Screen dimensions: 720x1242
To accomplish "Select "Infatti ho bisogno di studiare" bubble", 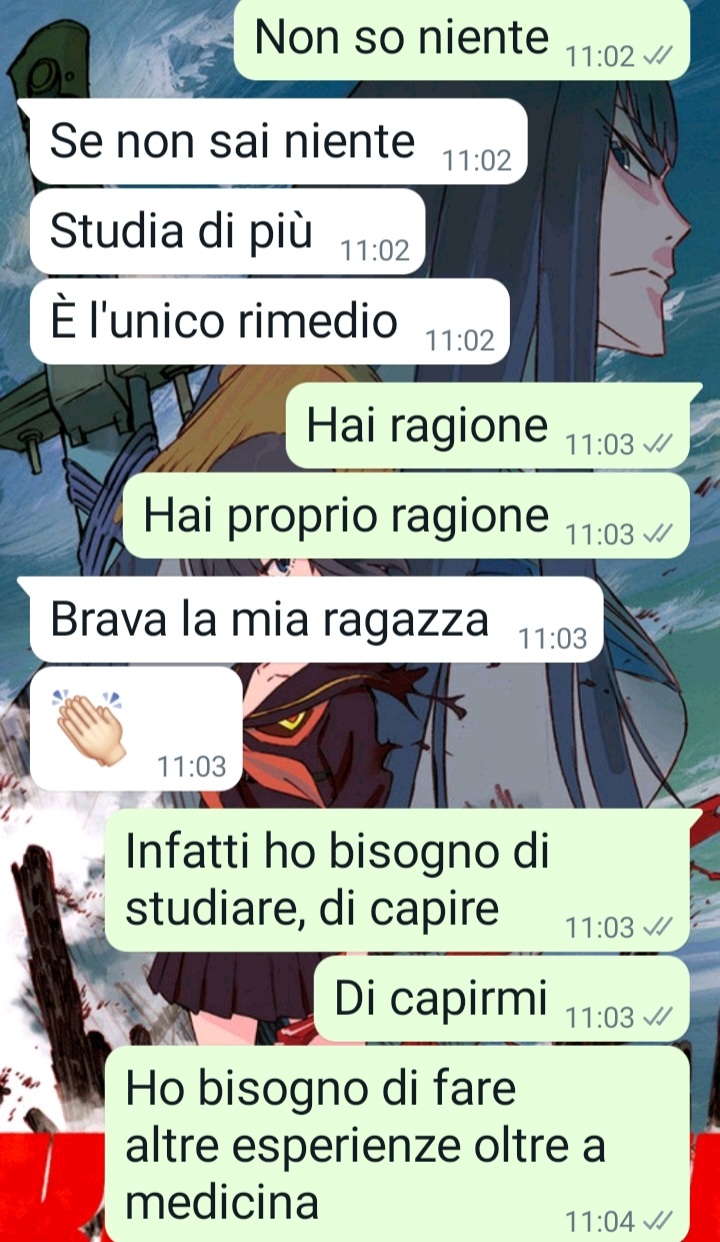I will click(x=397, y=881).
